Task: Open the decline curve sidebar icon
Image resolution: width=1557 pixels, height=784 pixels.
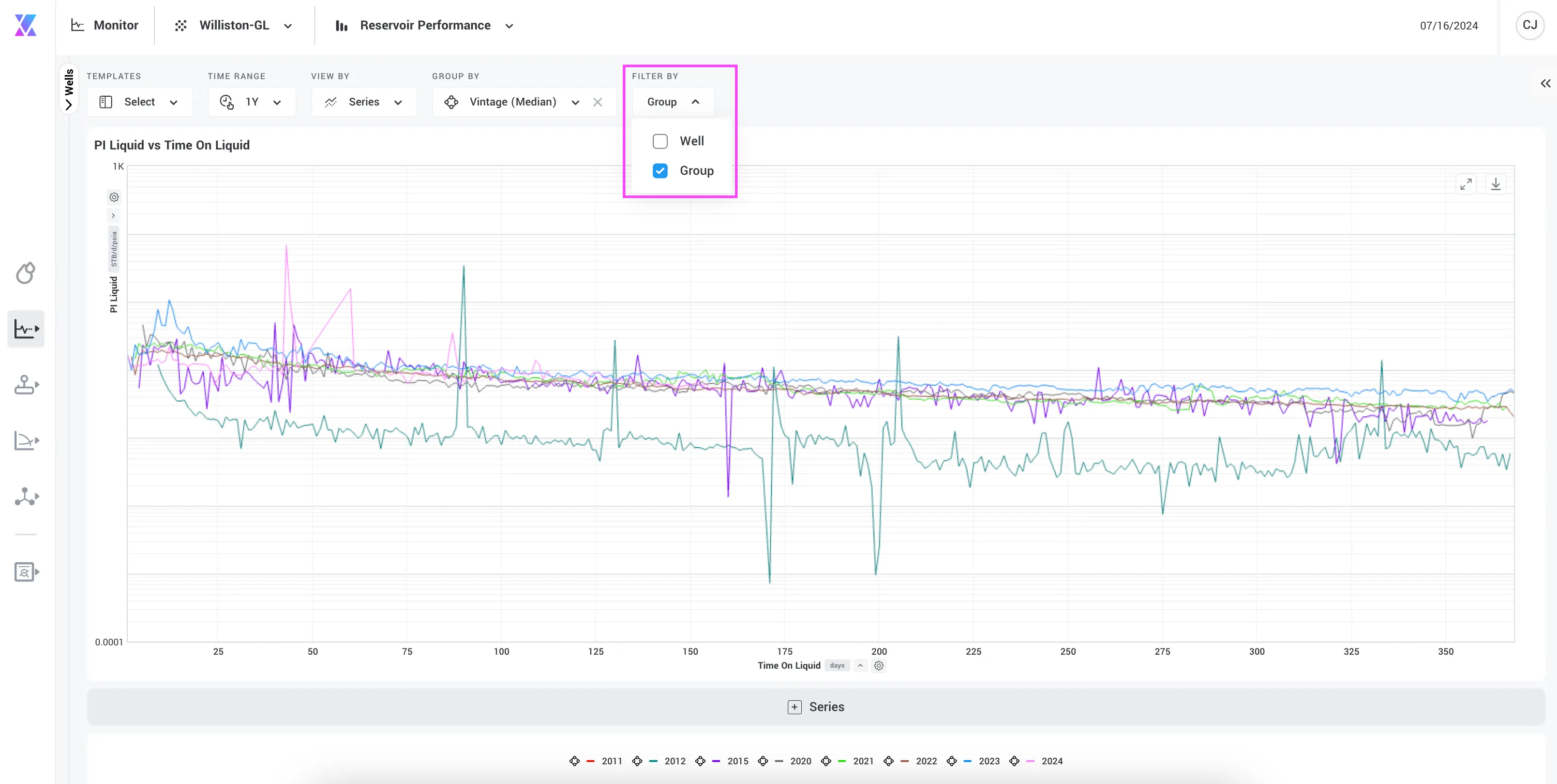Action: coord(26,441)
